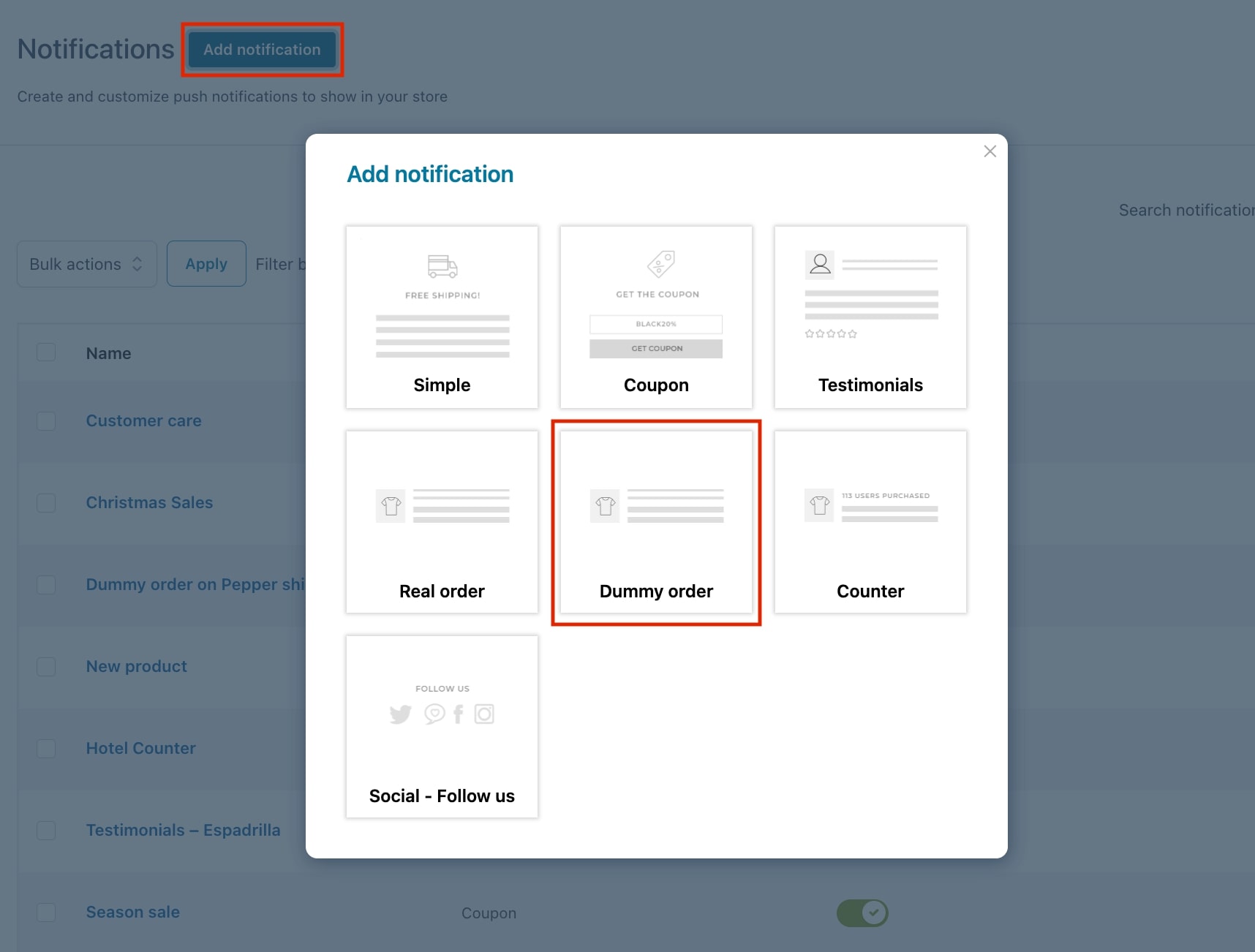Open the Season sale notification
The image size is (1255, 952).
[132, 912]
